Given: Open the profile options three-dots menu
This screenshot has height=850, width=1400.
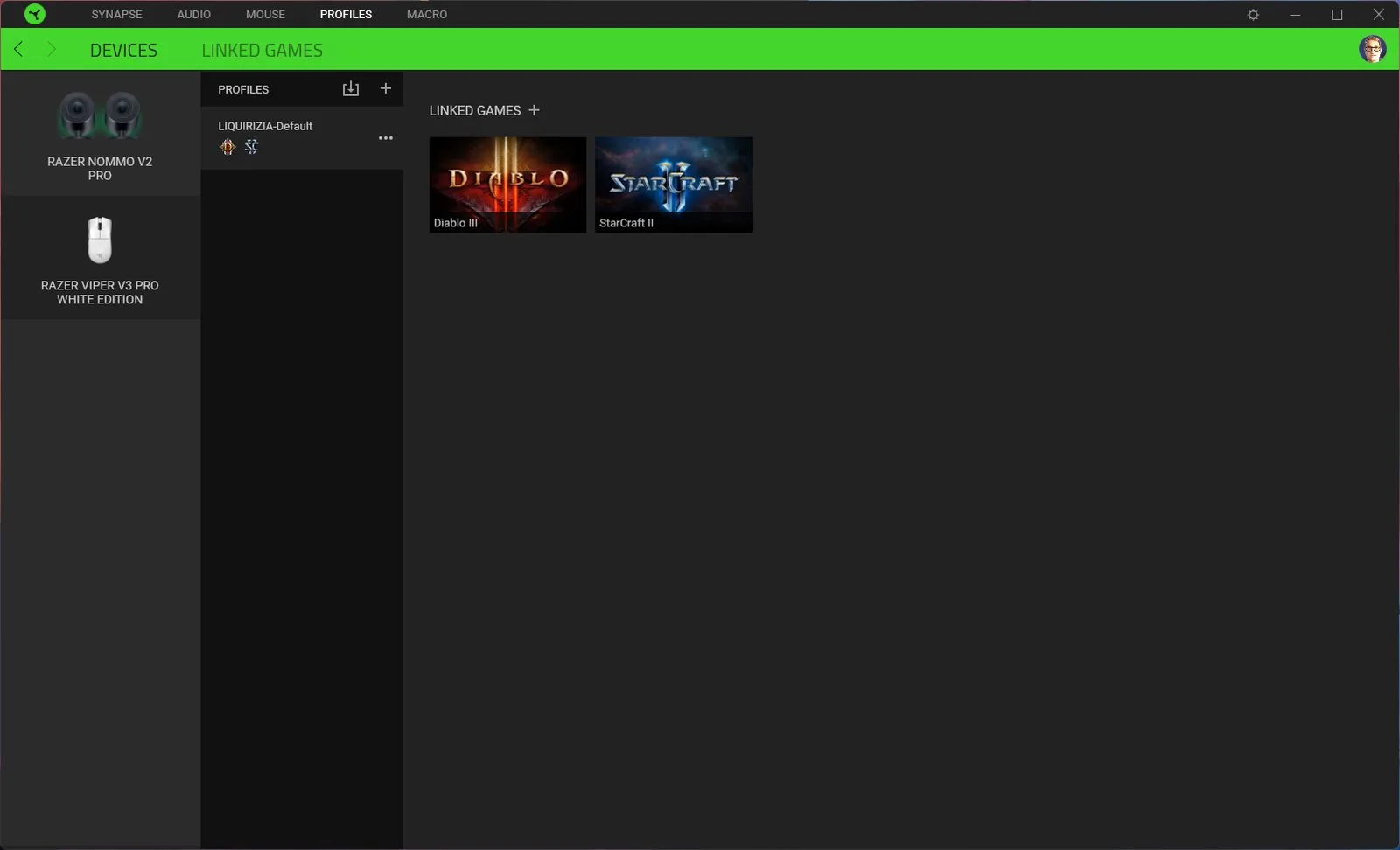Looking at the screenshot, I should (385, 138).
